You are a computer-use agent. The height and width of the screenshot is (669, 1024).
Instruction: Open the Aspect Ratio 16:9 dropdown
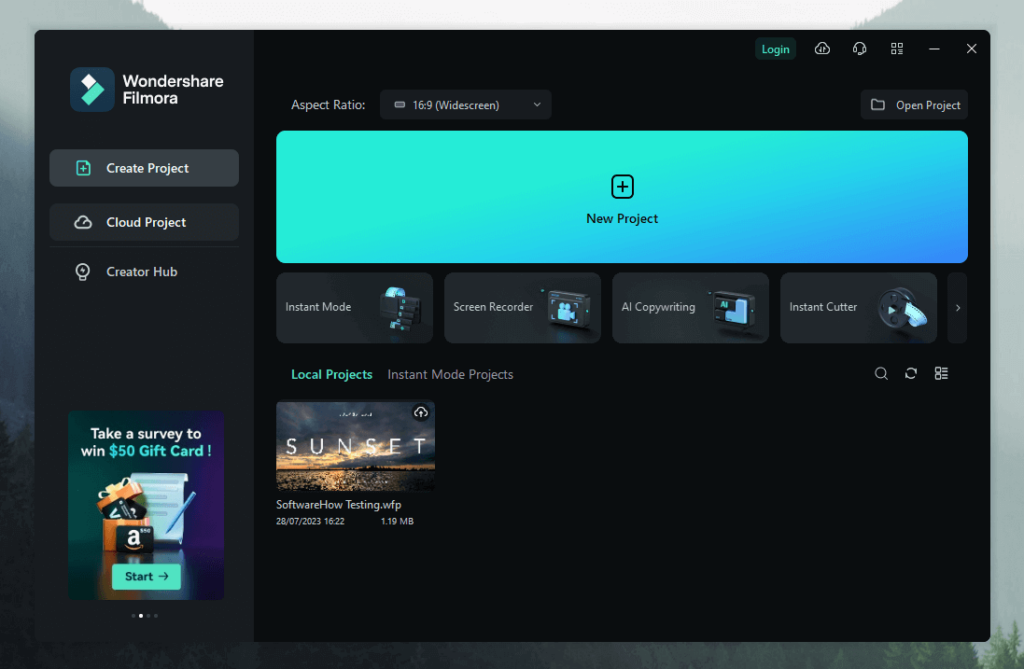tap(466, 105)
